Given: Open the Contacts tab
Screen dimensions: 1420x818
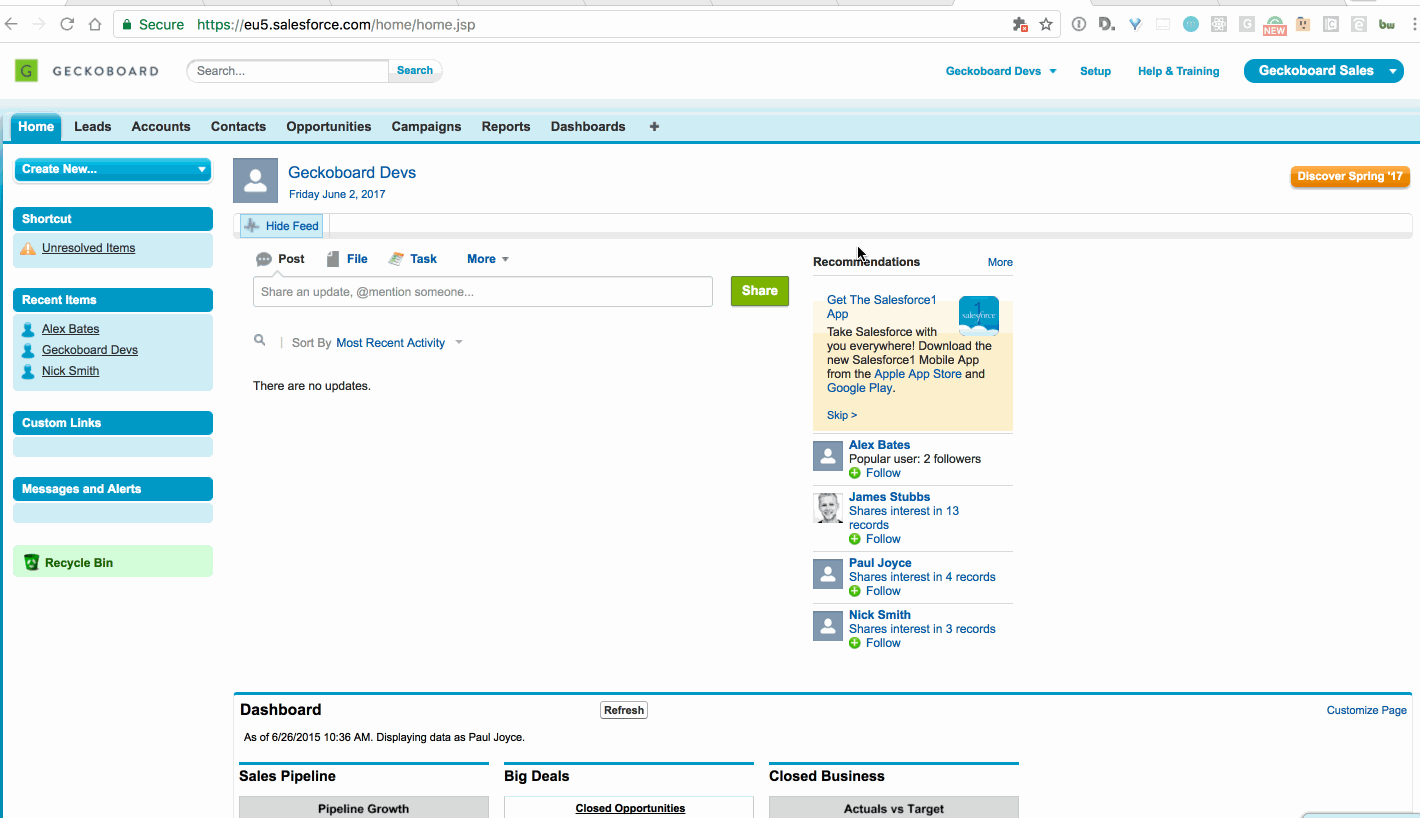Looking at the screenshot, I should click(238, 127).
